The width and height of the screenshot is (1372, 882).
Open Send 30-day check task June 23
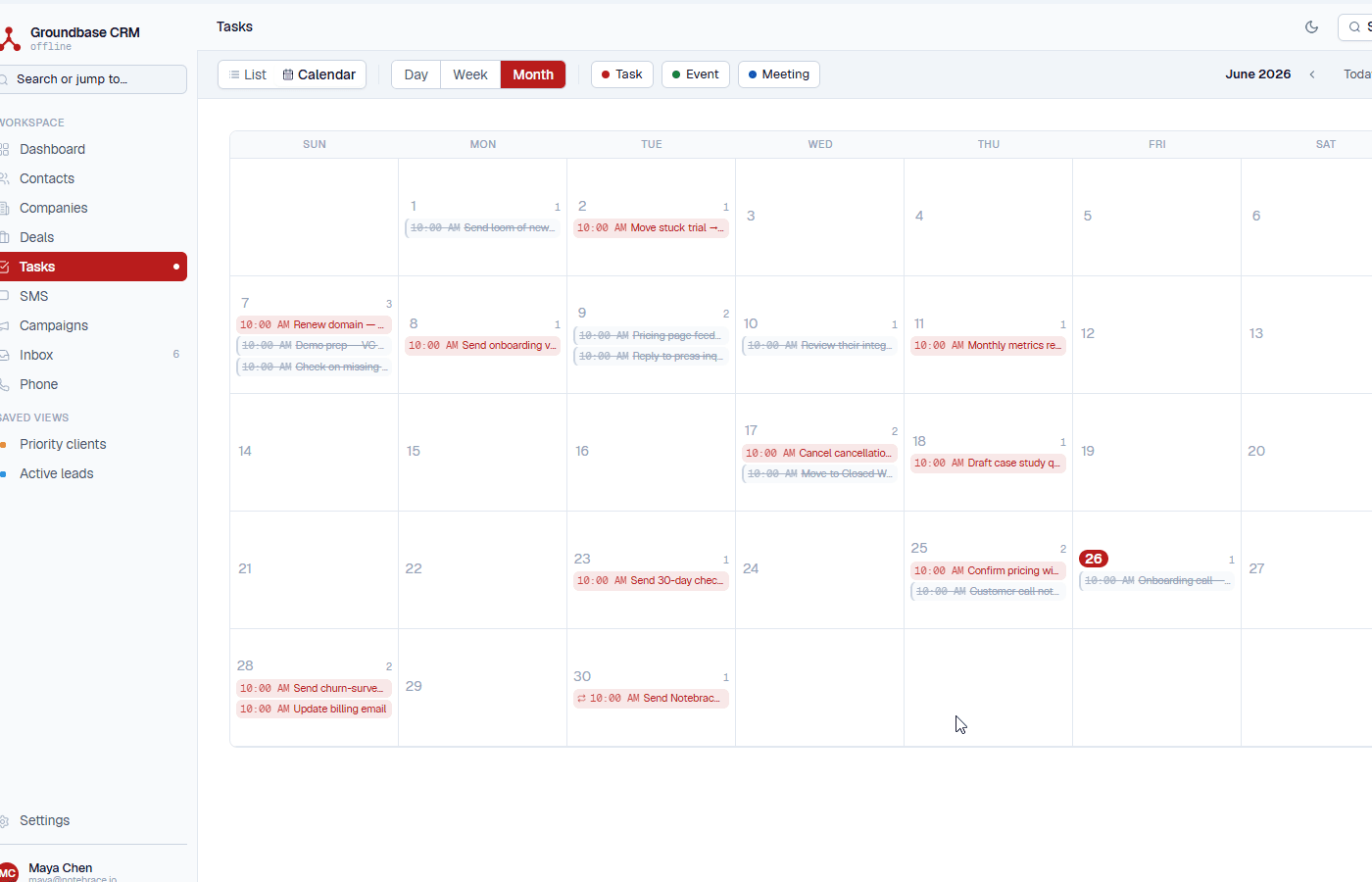(651, 580)
